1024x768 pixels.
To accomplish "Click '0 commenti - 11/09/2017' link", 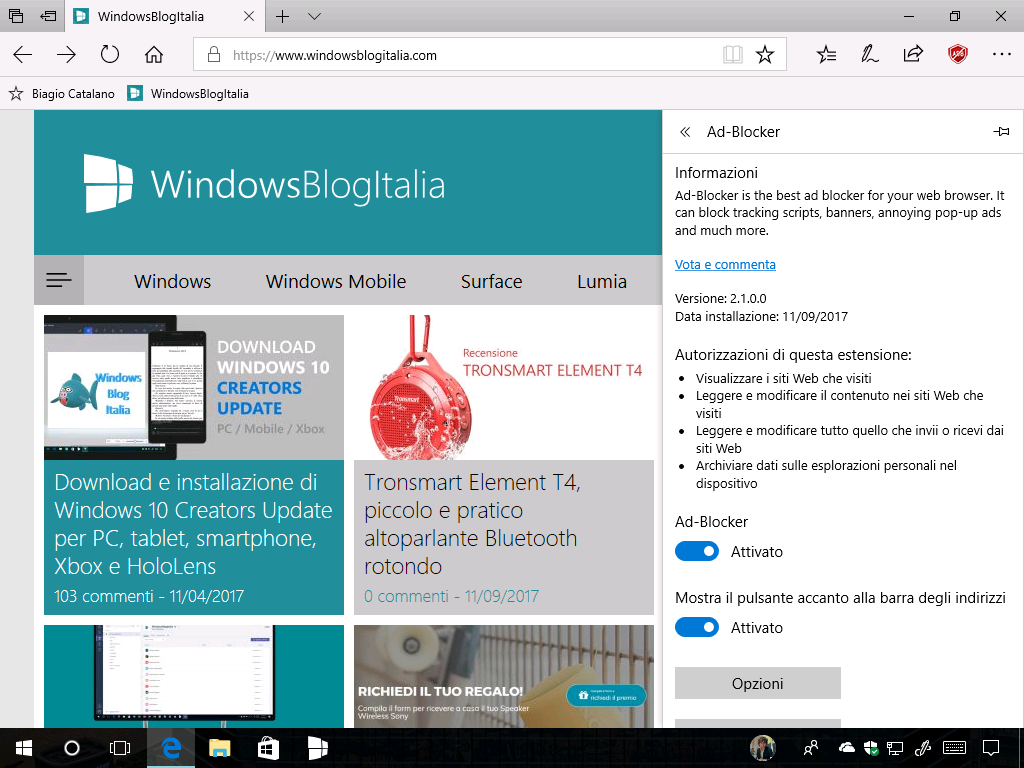I will 451,596.
